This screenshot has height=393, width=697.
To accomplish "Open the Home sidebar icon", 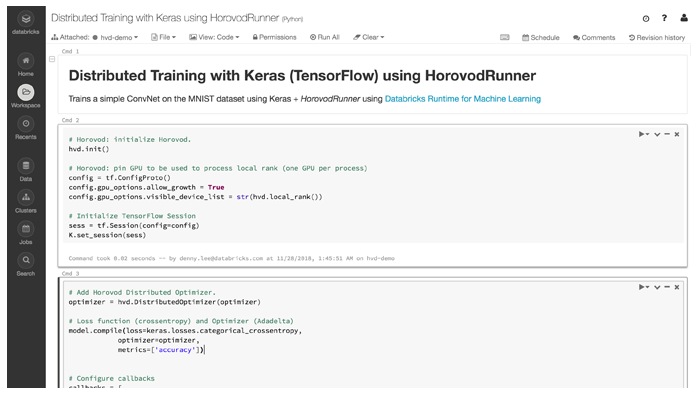I will coord(26,60).
